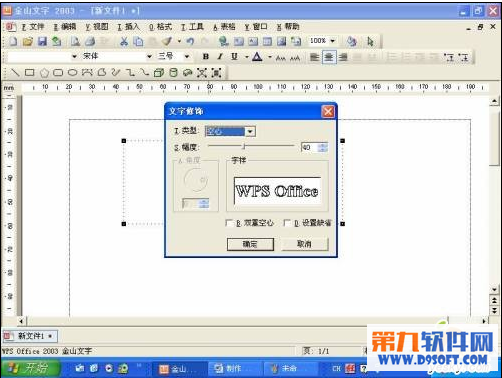The height and width of the screenshot is (378, 502).
Task: Enable 双重空心 checkbox
Action: click(x=229, y=223)
